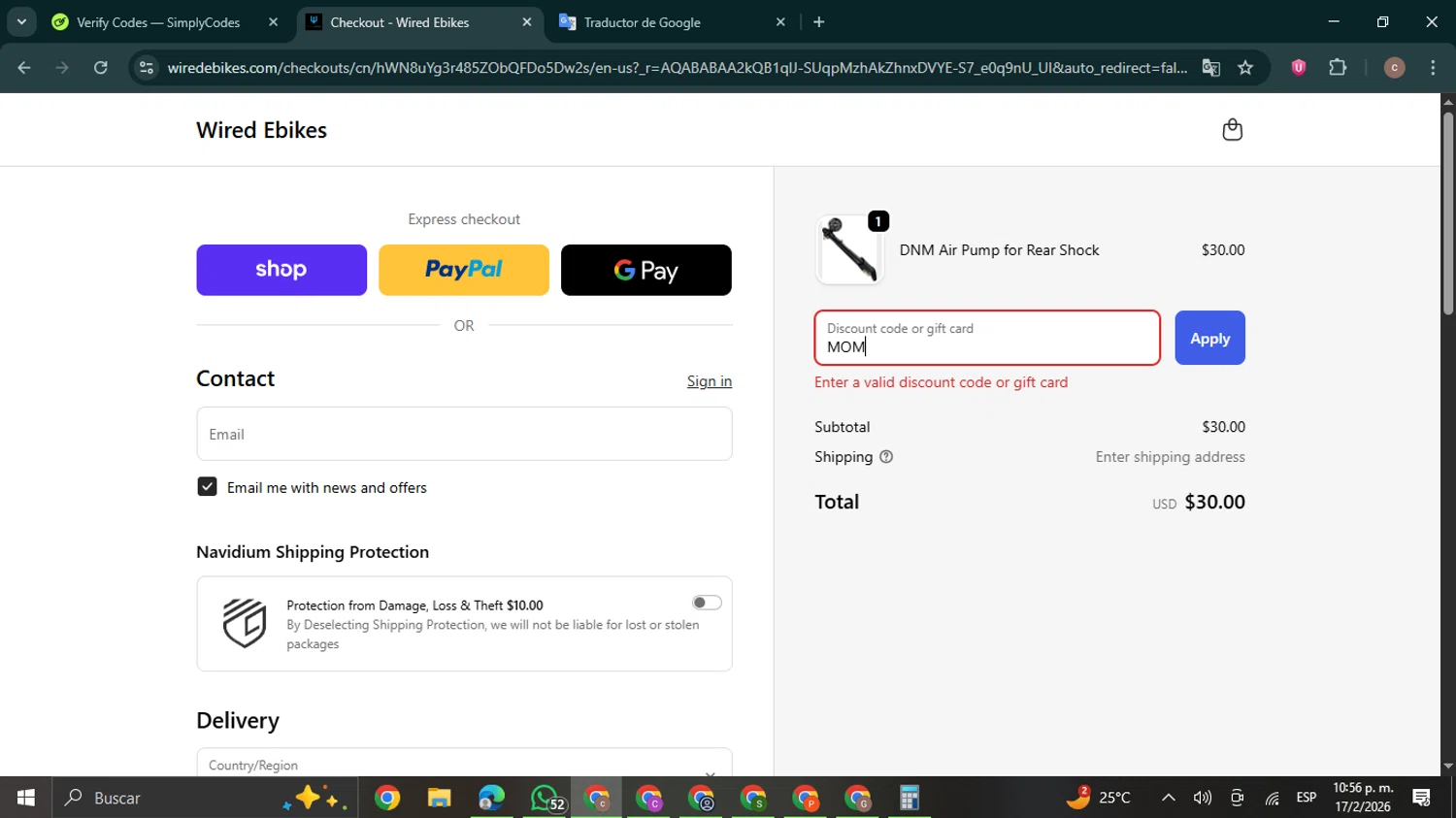1456x818 pixels.
Task: Open the tab search dropdown arrow
Action: [21, 22]
